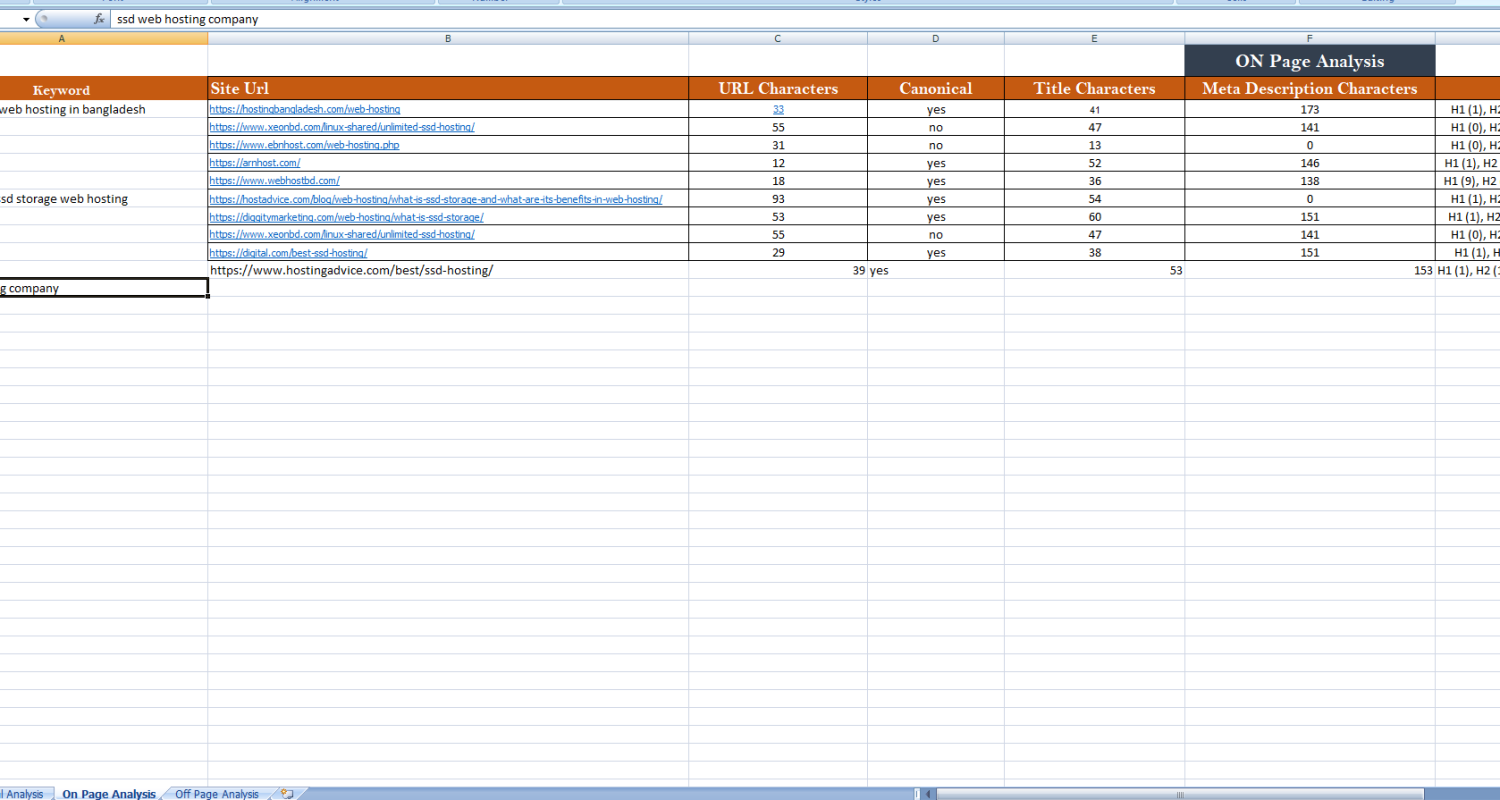The image size is (1500, 800).
Task: Open the Name Box dropdown arrow
Action: click(x=27, y=19)
